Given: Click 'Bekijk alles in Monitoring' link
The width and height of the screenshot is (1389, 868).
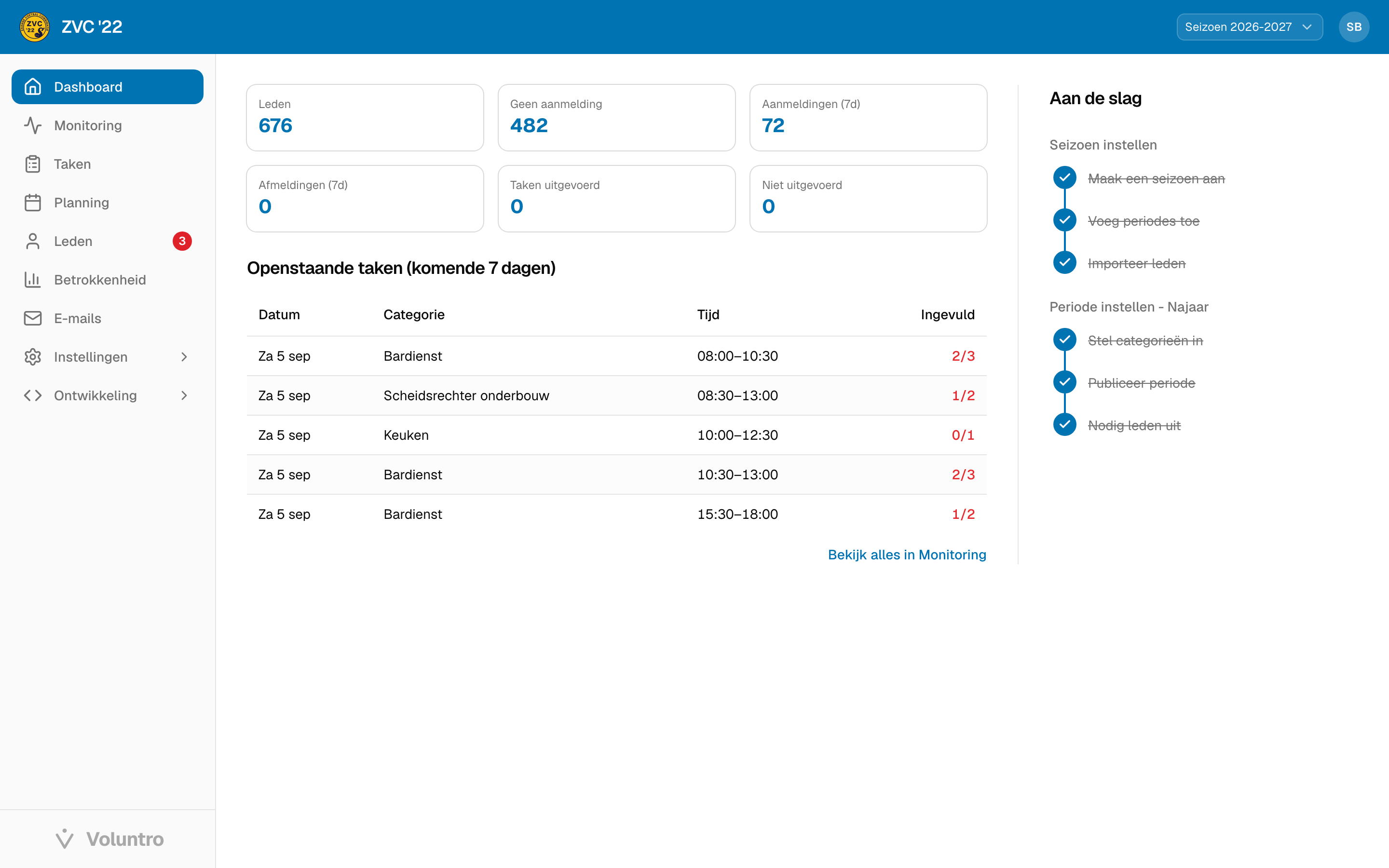Looking at the screenshot, I should pos(907,555).
